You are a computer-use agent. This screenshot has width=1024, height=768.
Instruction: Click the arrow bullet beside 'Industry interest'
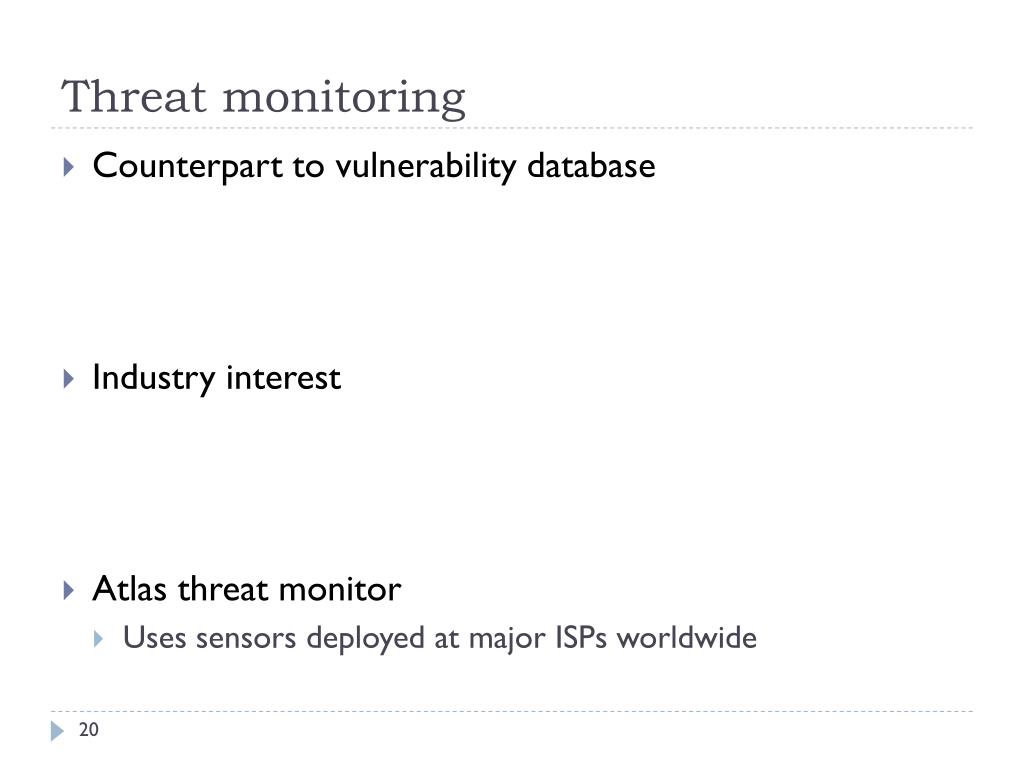point(69,378)
